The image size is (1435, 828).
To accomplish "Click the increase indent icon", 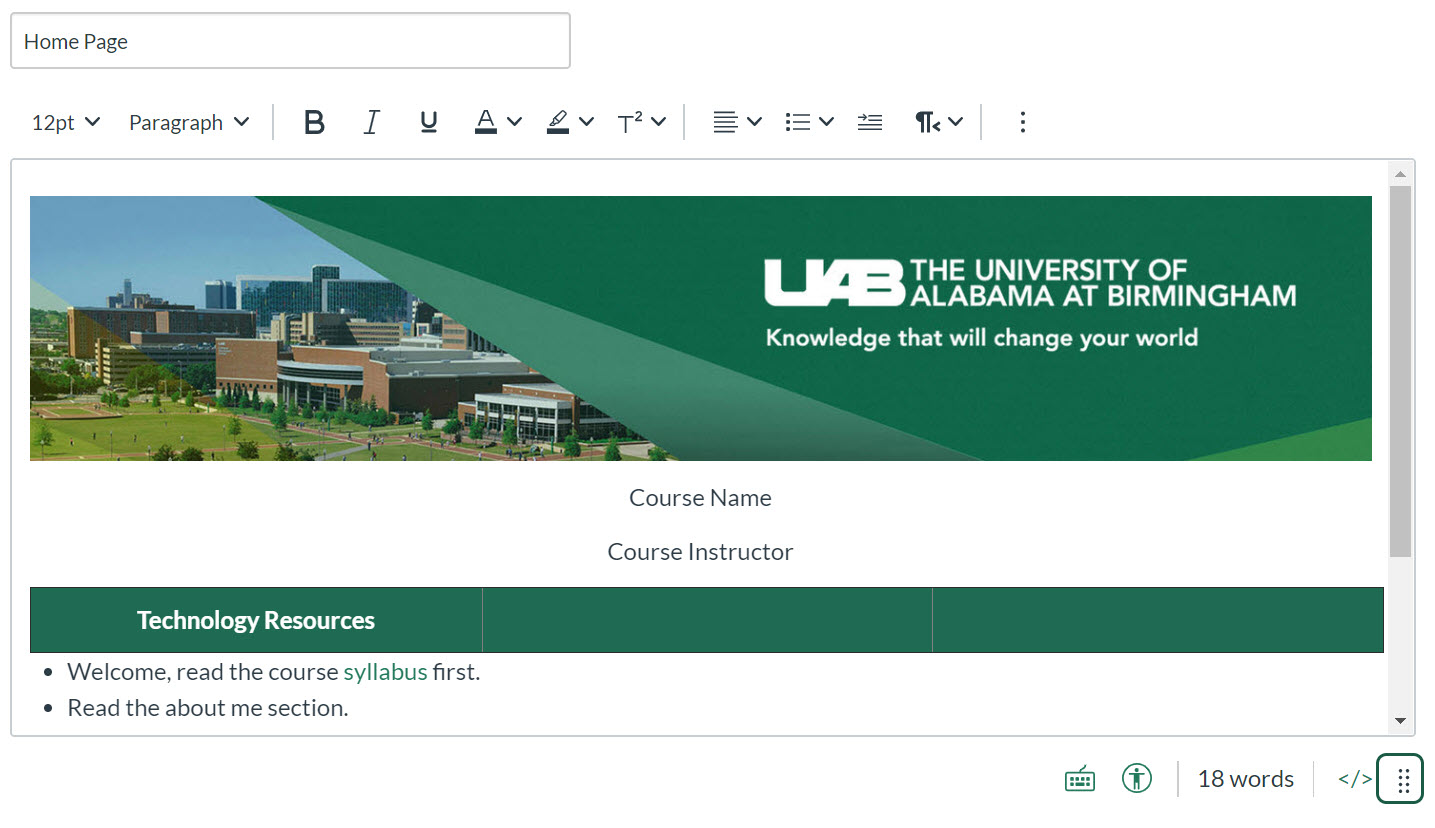I will tap(870, 122).
